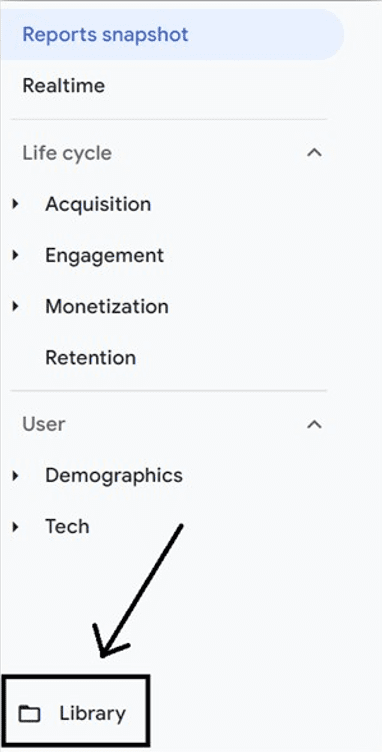Open the Retention report
The width and height of the screenshot is (382, 752).
point(91,357)
